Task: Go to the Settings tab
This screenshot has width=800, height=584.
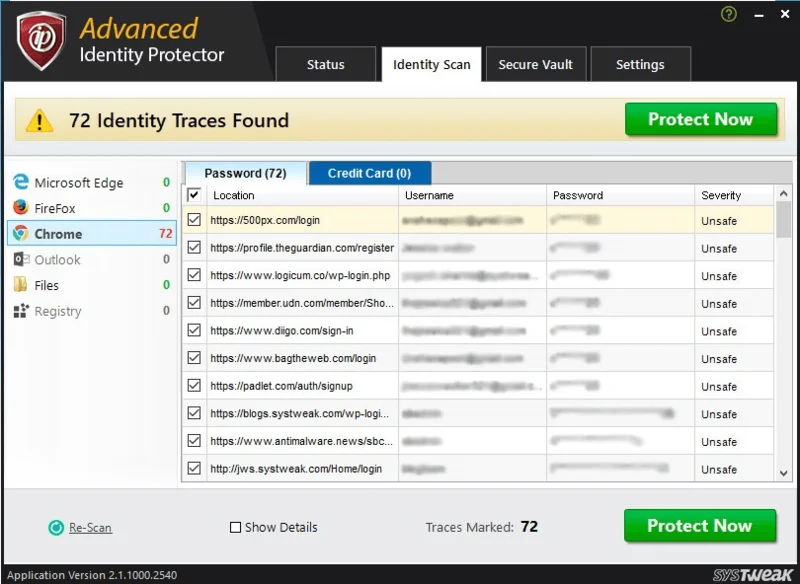Action: (641, 64)
